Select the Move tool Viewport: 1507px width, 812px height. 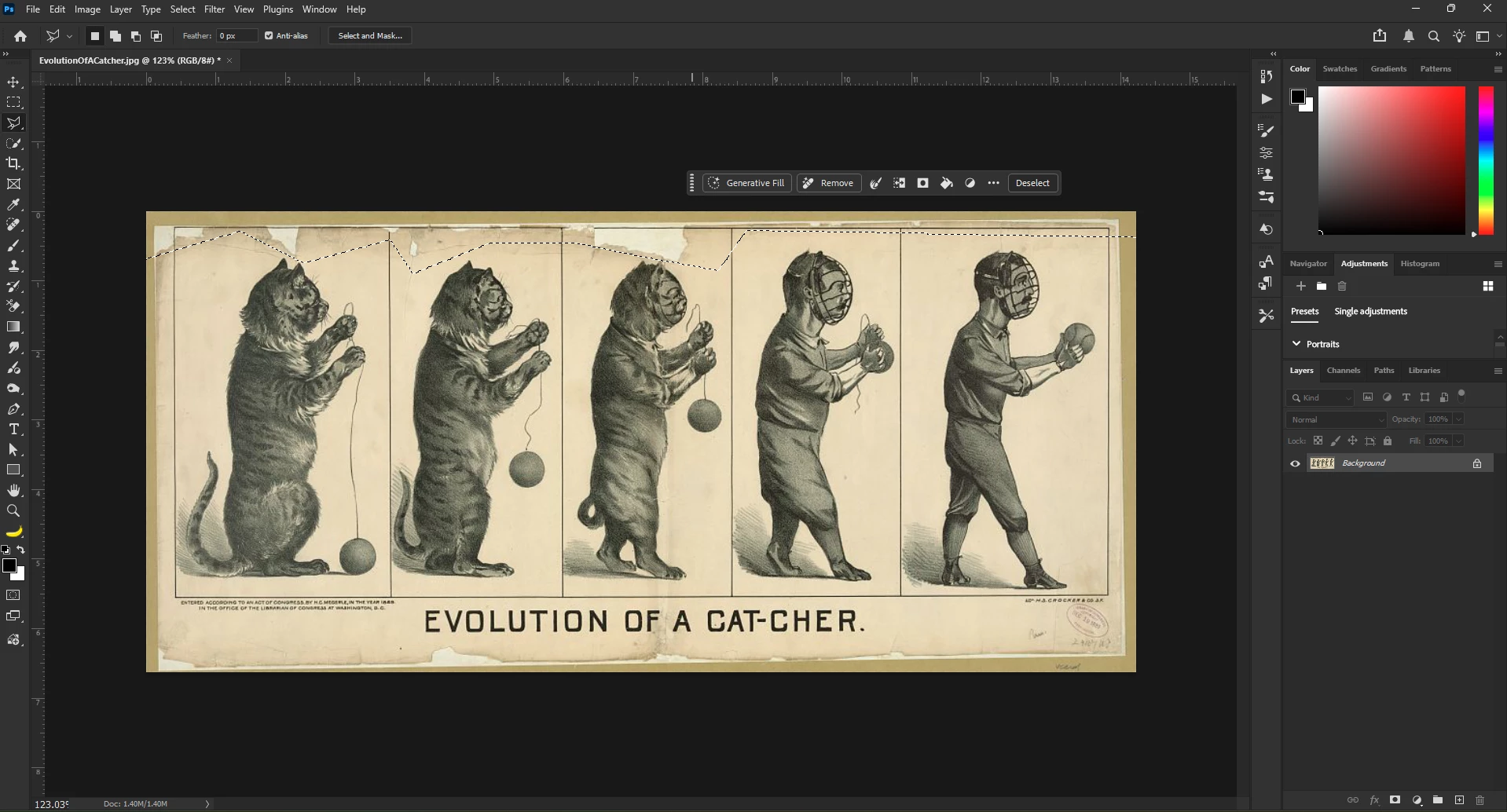click(13, 82)
